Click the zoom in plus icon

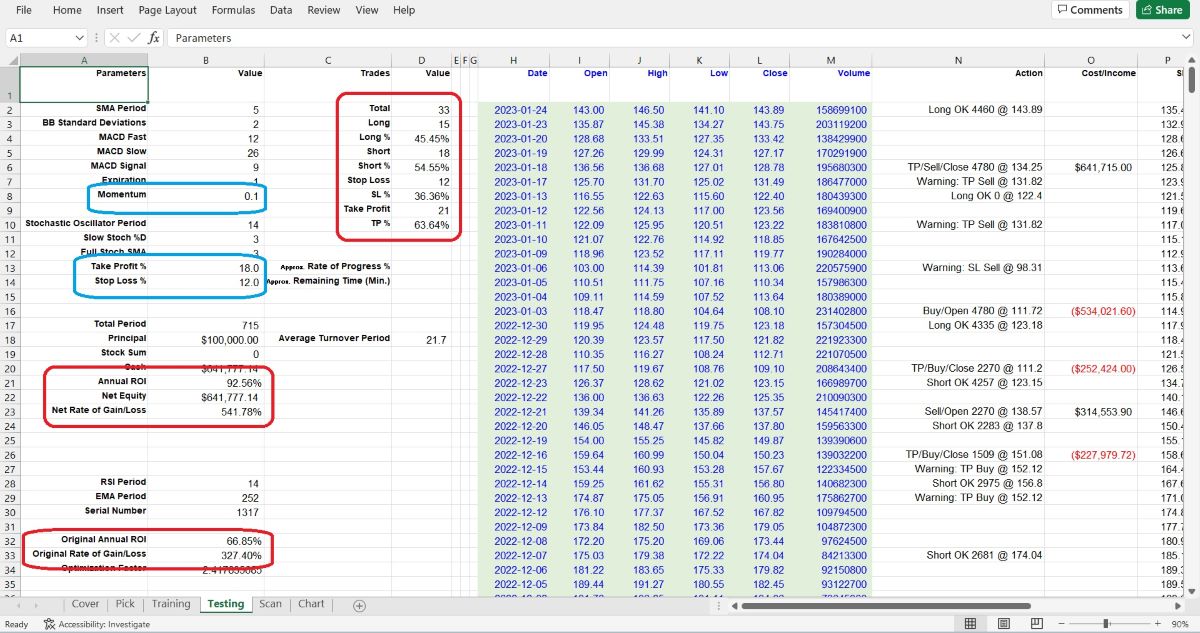(x=1158, y=624)
